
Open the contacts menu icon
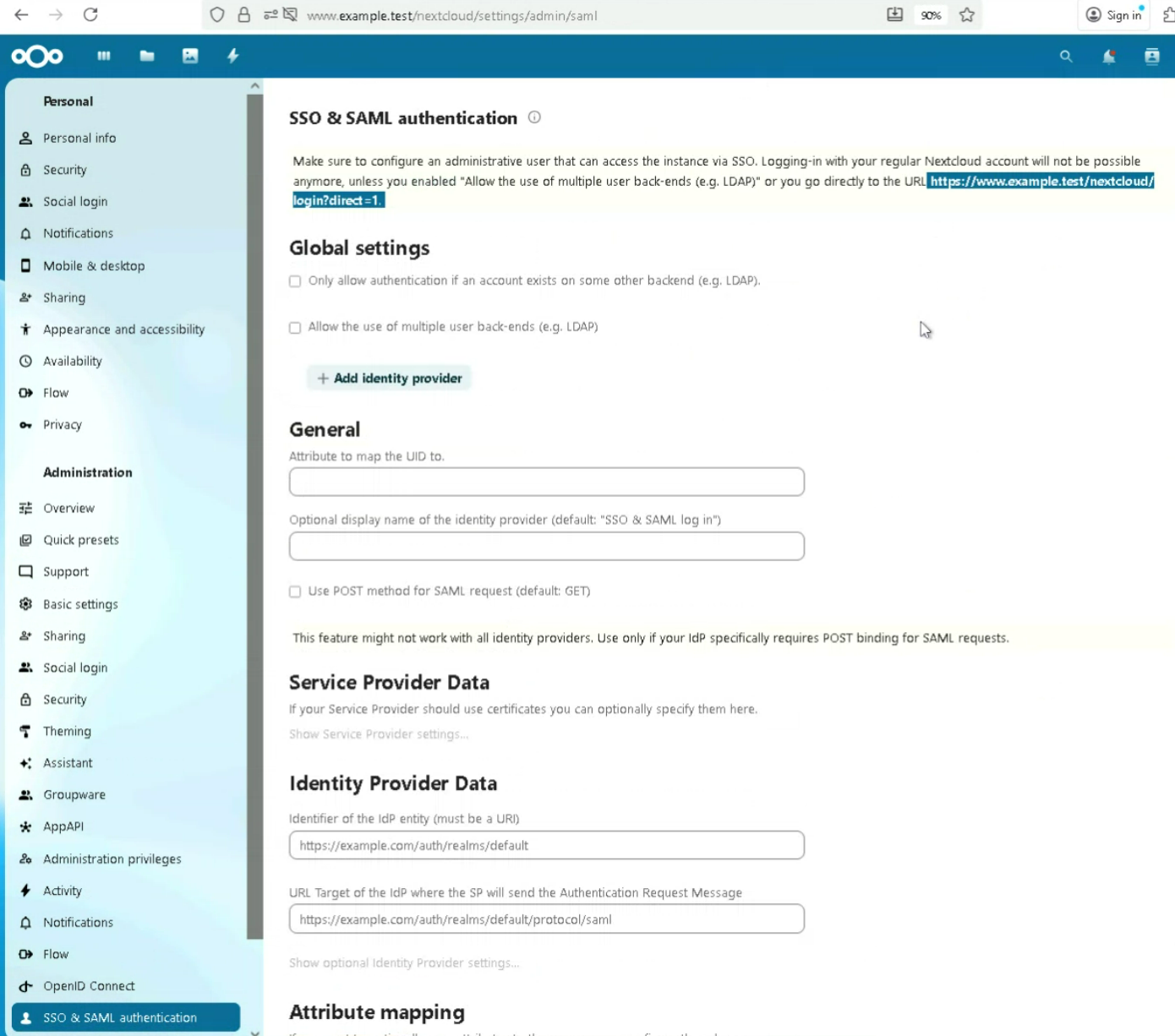click(1152, 56)
